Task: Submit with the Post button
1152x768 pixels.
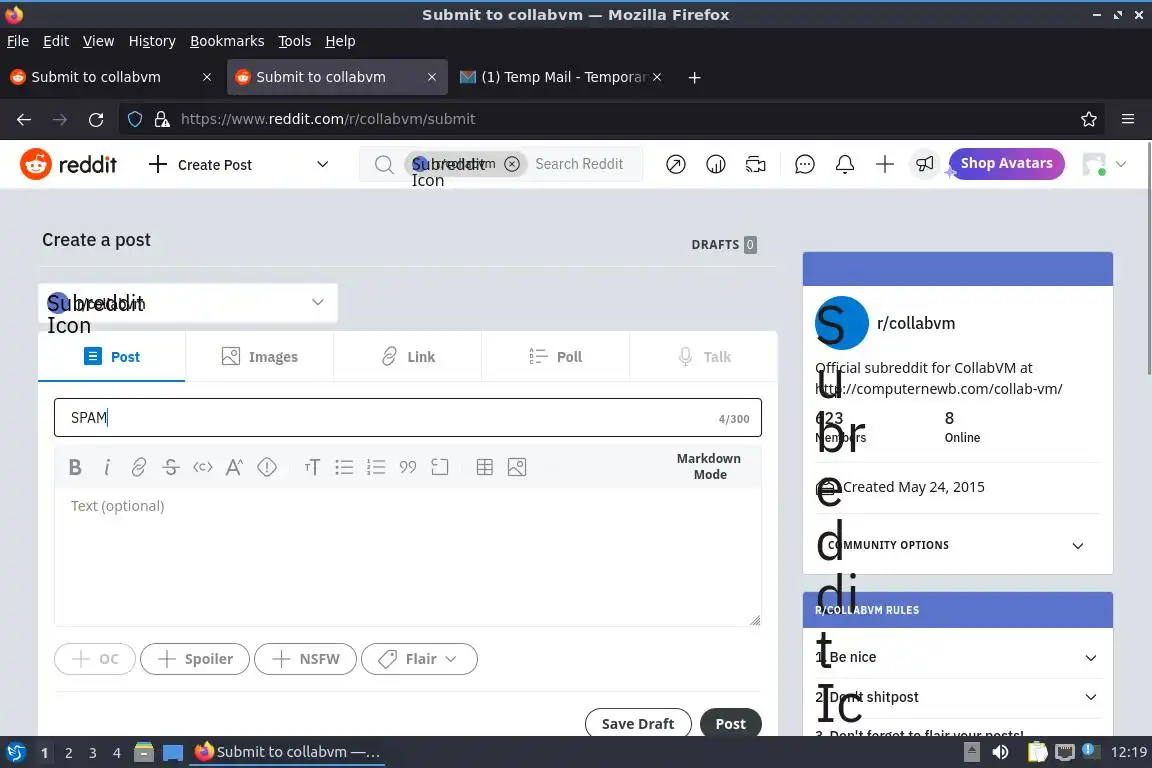Action: tap(730, 724)
